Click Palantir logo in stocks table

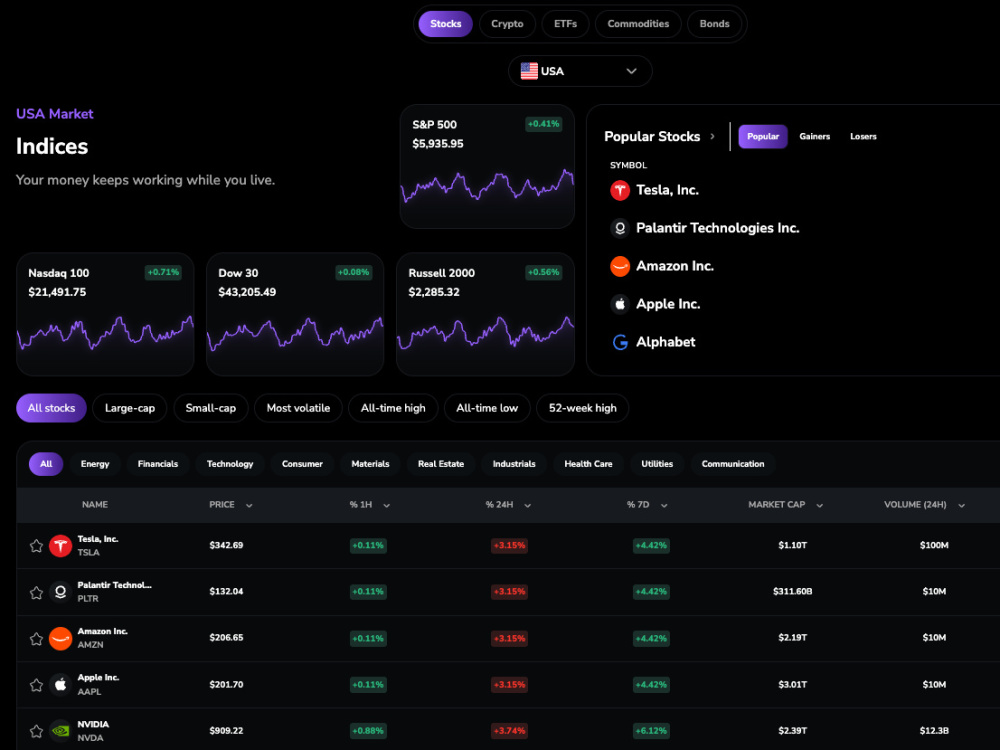click(61, 592)
